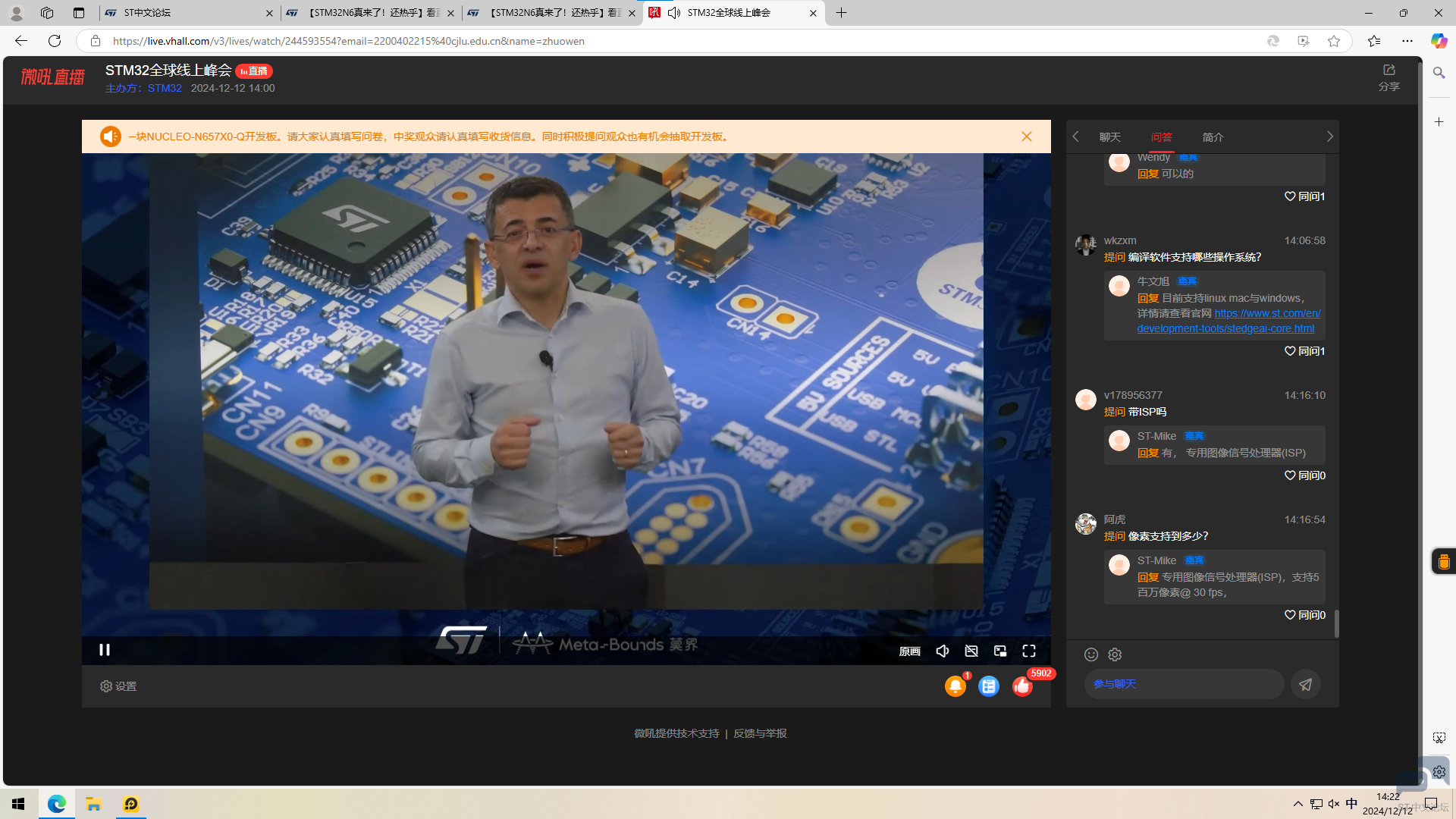Click 同问 under Wendy's reply
1456x819 pixels.
coord(1305,196)
